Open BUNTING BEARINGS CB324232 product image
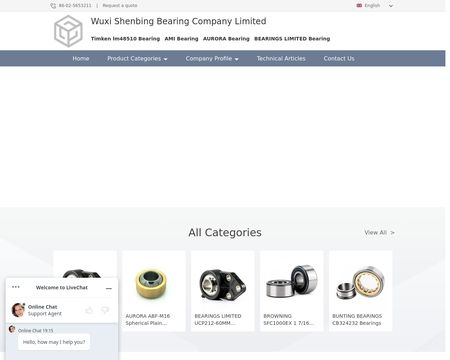Screen dimensions: 450x360 tap(360, 283)
